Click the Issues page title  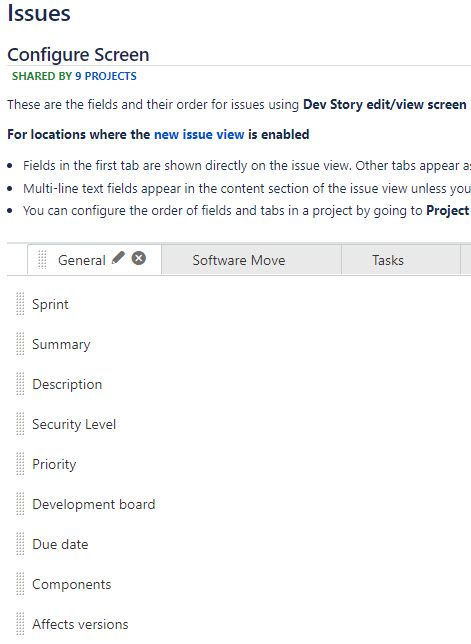39,13
